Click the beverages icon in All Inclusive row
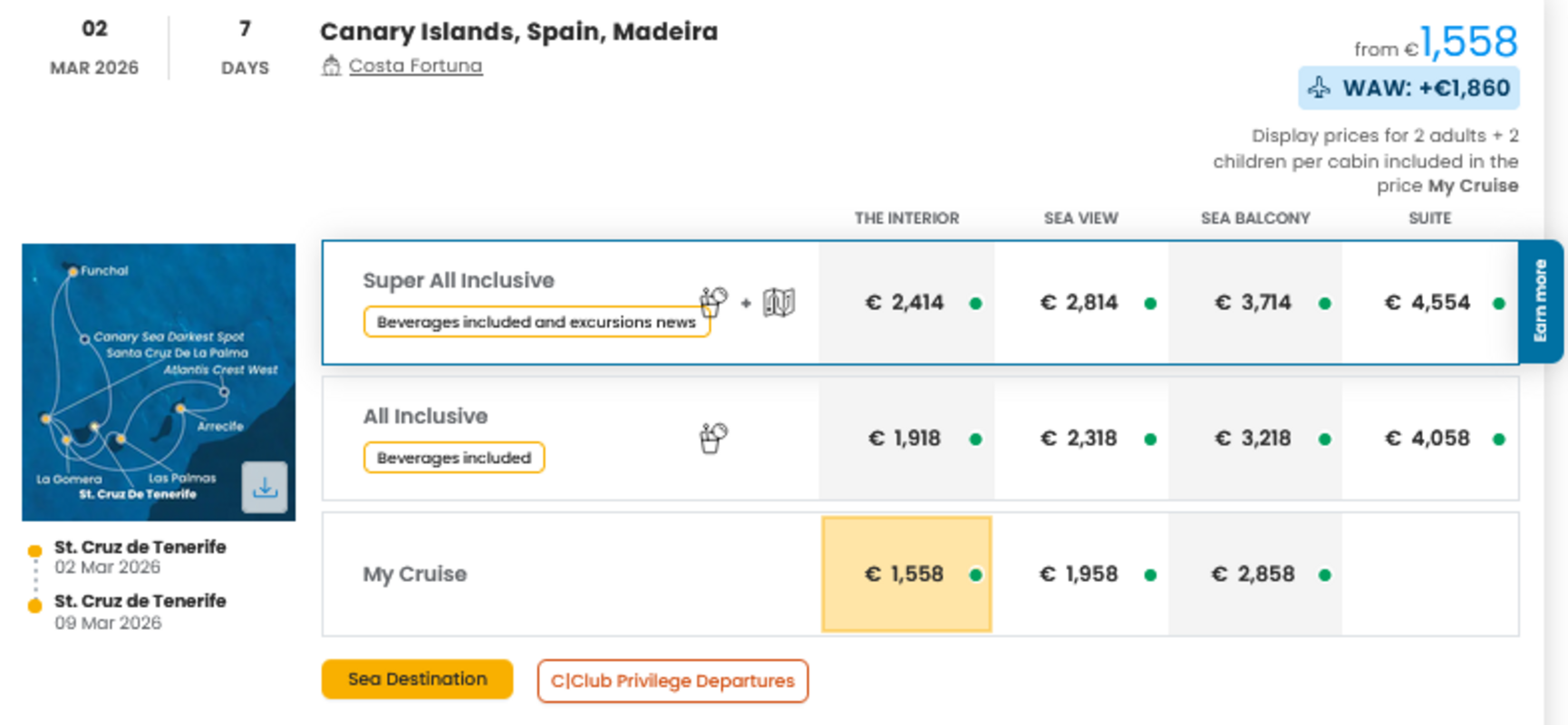1568x725 pixels. 713,438
